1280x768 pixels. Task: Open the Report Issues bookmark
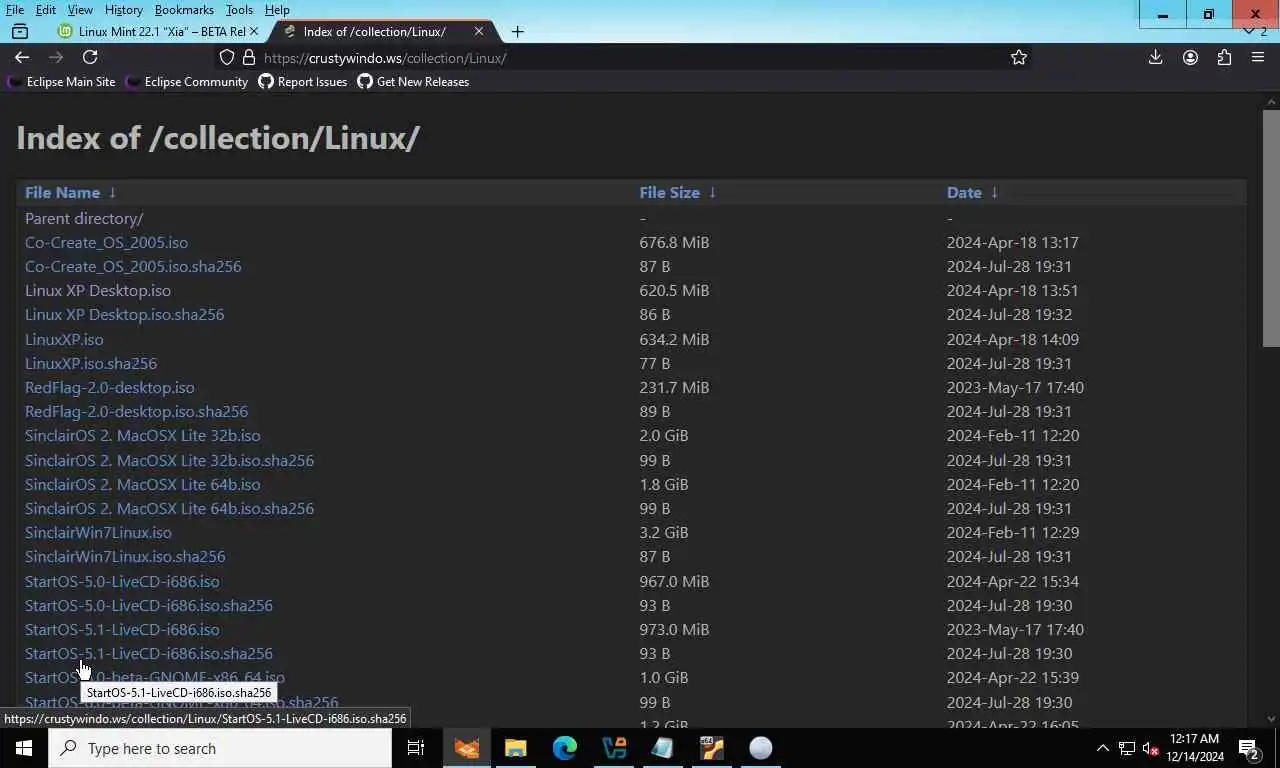(303, 82)
